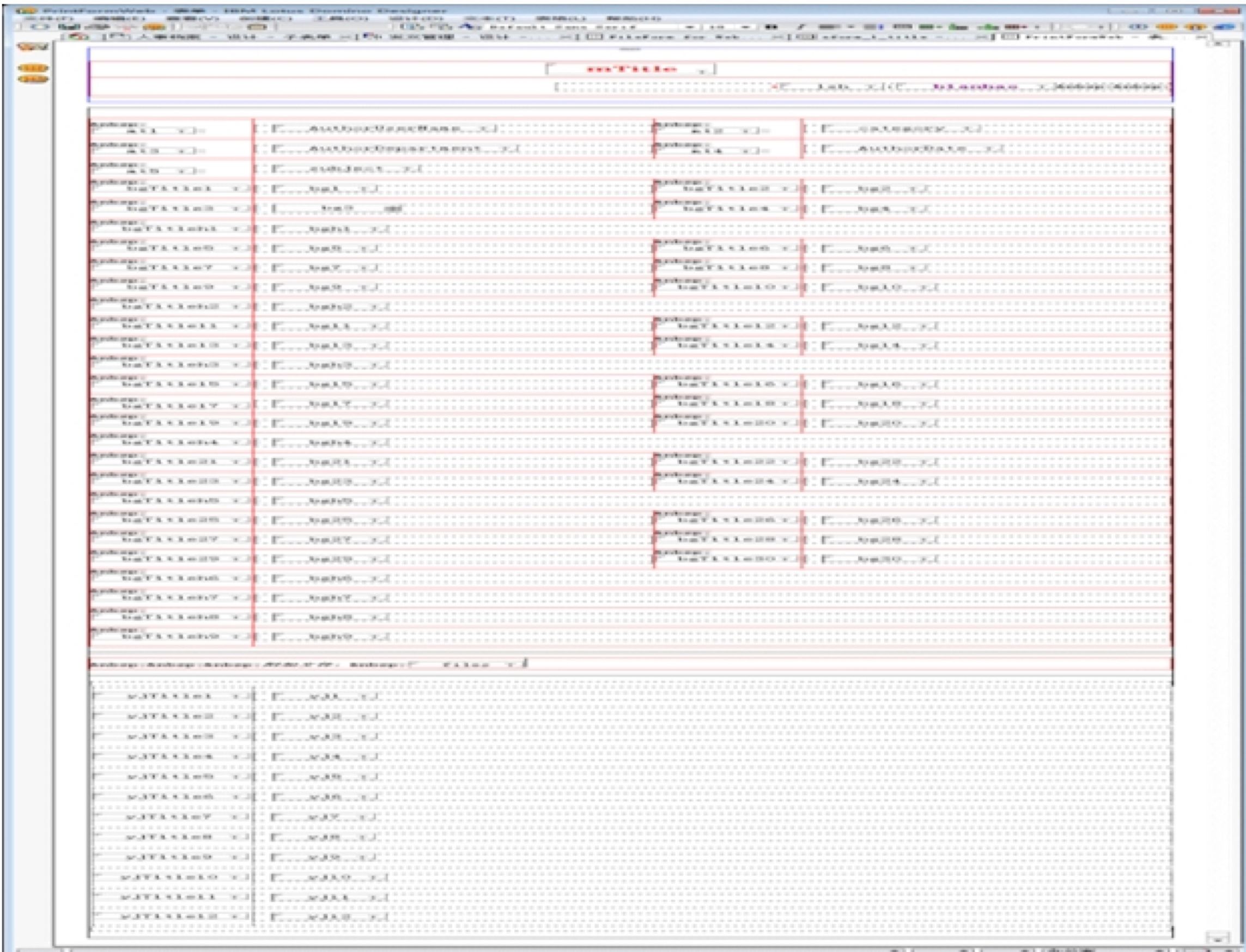The width and height of the screenshot is (1246, 952).
Task: Select the bgTitle1 label field
Action: [170, 188]
